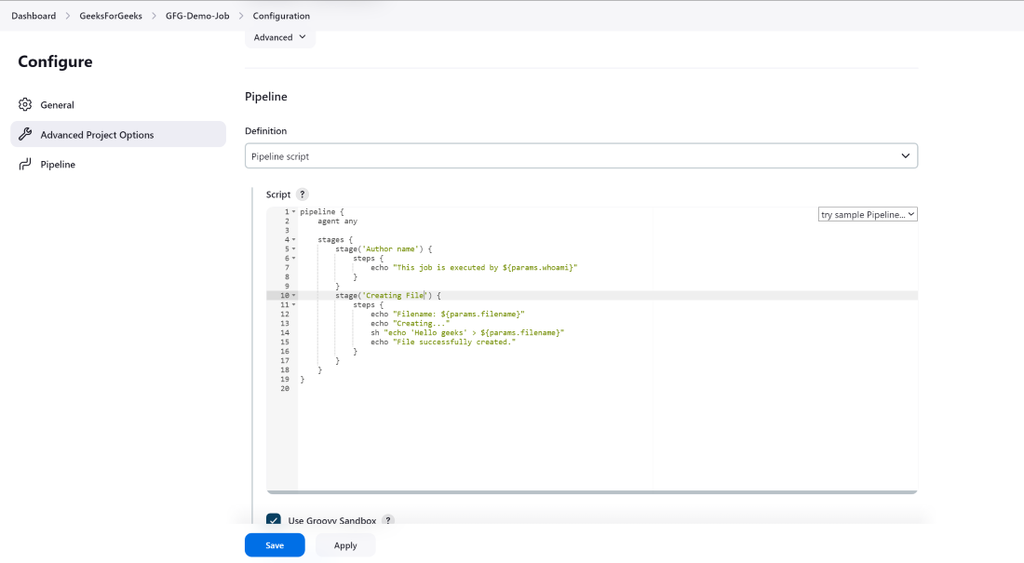Image resolution: width=1024 pixels, height=563 pixels.
Task: Open the try sample Pipeline dropdown
Action: pyautogui.click(x=868, y=215)
